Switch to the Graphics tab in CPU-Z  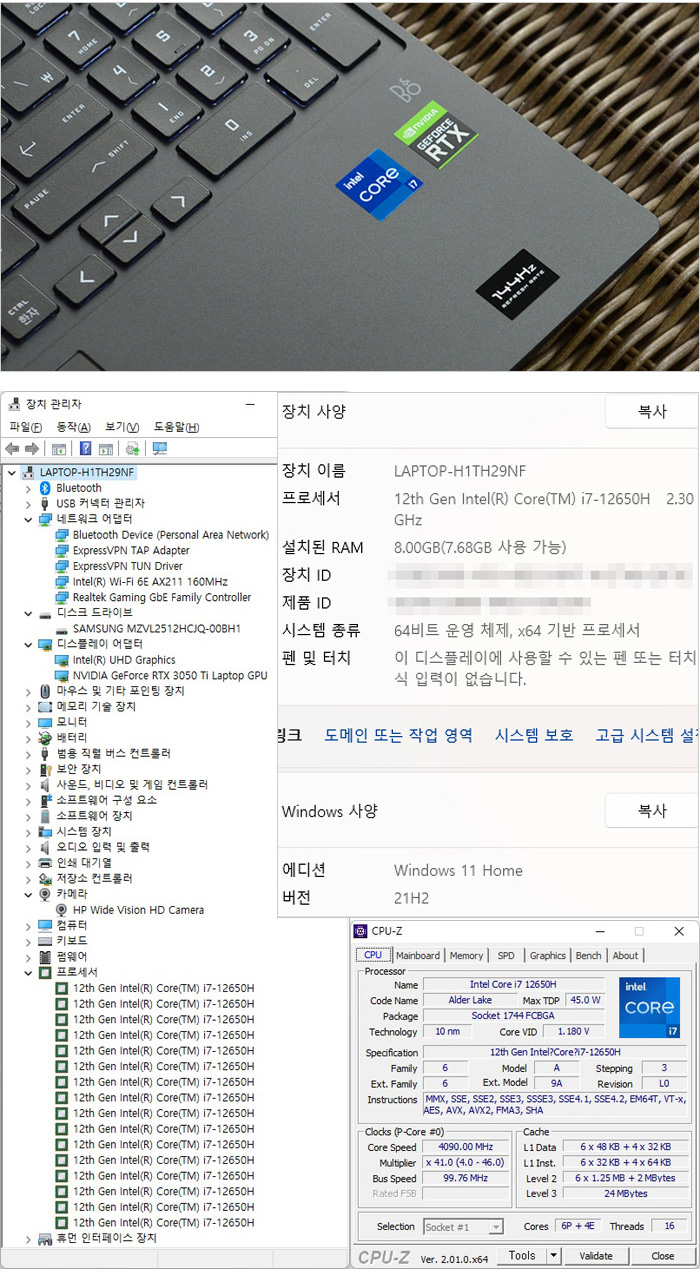[x=548, y=956]
